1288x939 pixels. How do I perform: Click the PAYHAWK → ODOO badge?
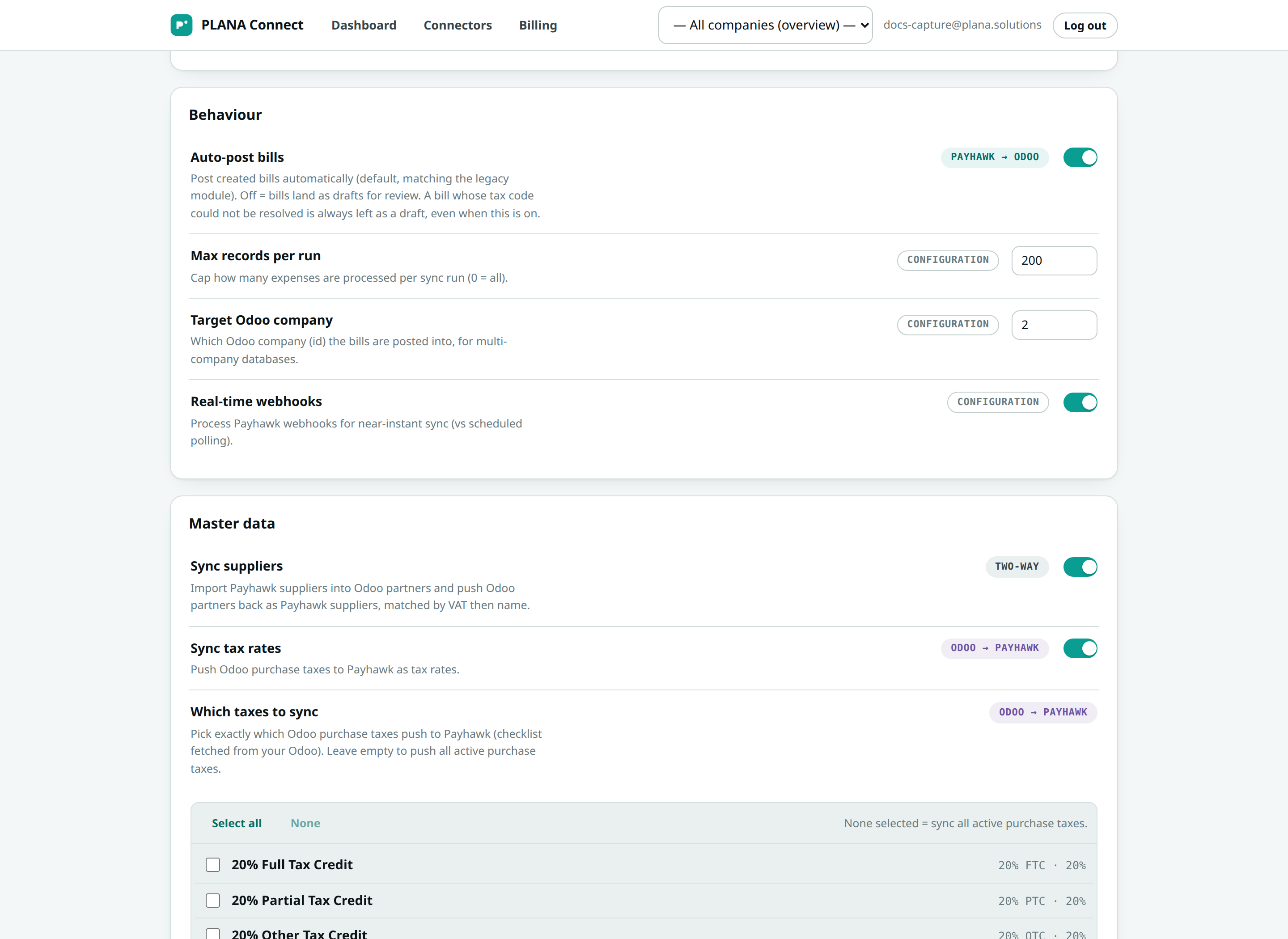click(x=995, y=157)
